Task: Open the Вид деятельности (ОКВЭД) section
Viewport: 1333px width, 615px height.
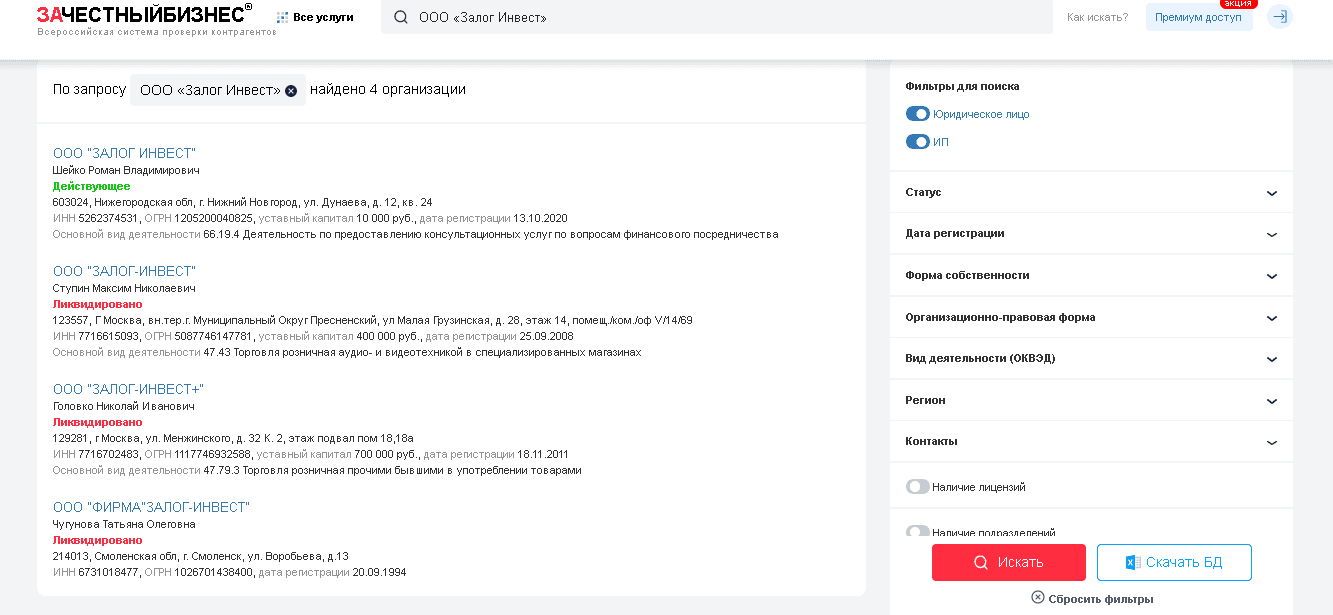Action: pyautogui.click(x=1091, y=358)
